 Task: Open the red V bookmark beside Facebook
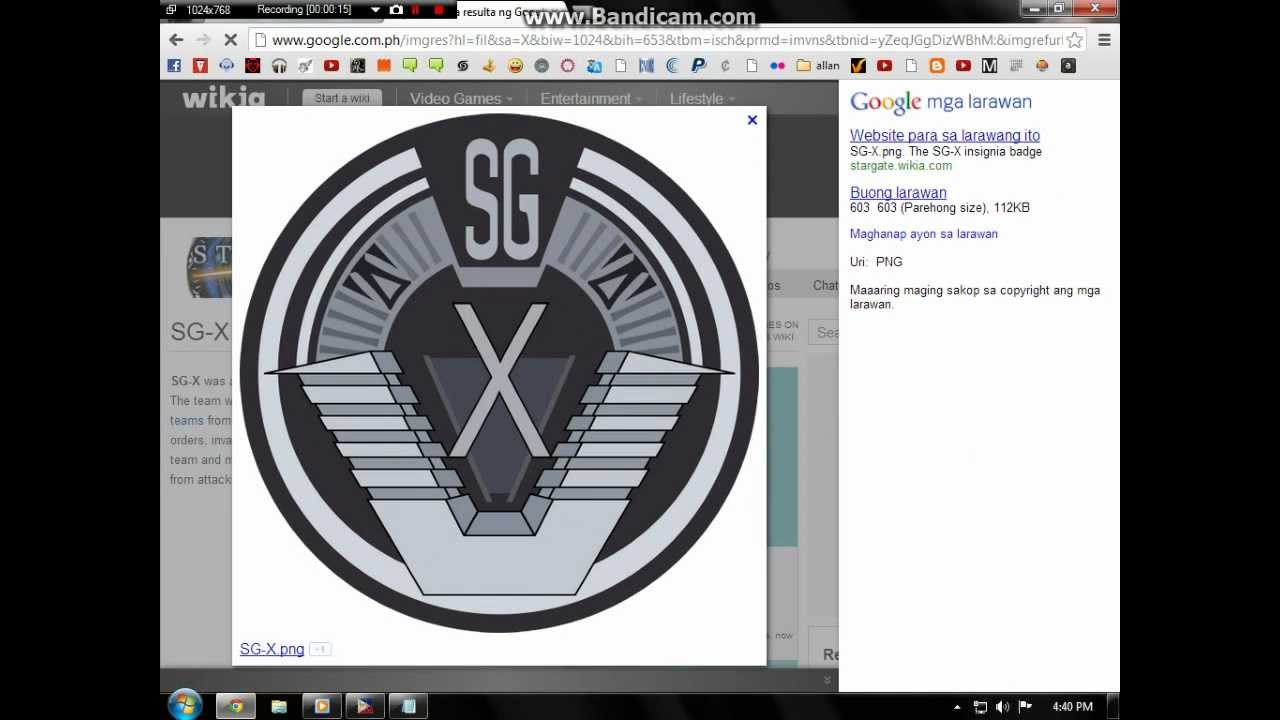(x=200, y=66)
